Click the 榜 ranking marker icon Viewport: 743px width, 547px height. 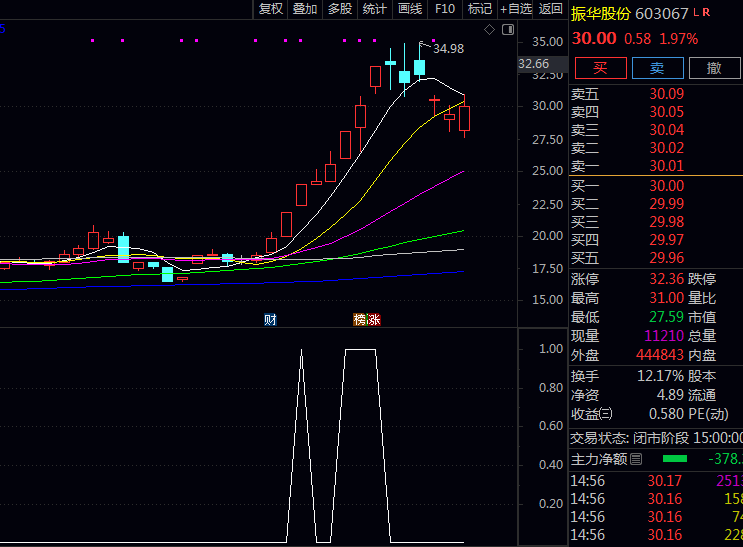tap(359, 320)
